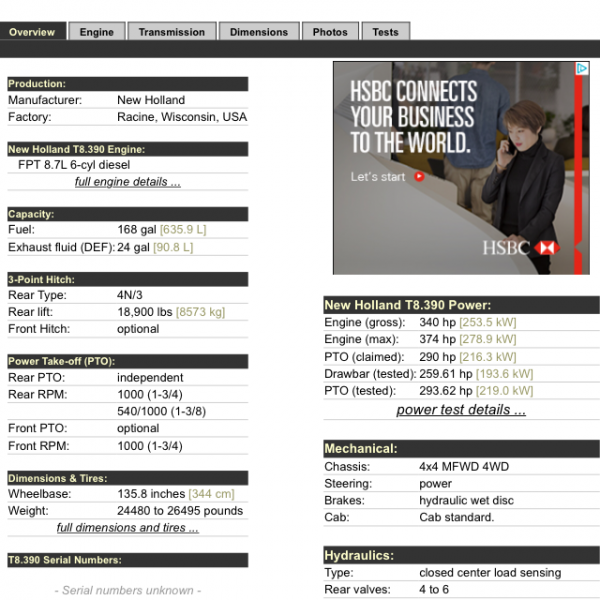Open 'full dimensions and tires ...' link
This screenshot has height=600, width=600.
[x=128, y=528]
